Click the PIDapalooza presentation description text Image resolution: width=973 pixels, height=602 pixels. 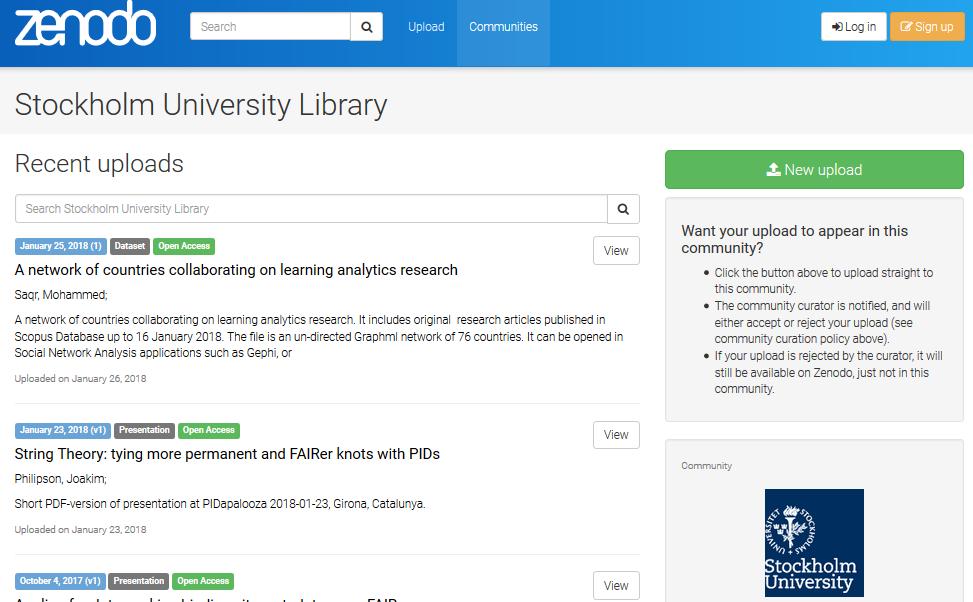(220, 504)
